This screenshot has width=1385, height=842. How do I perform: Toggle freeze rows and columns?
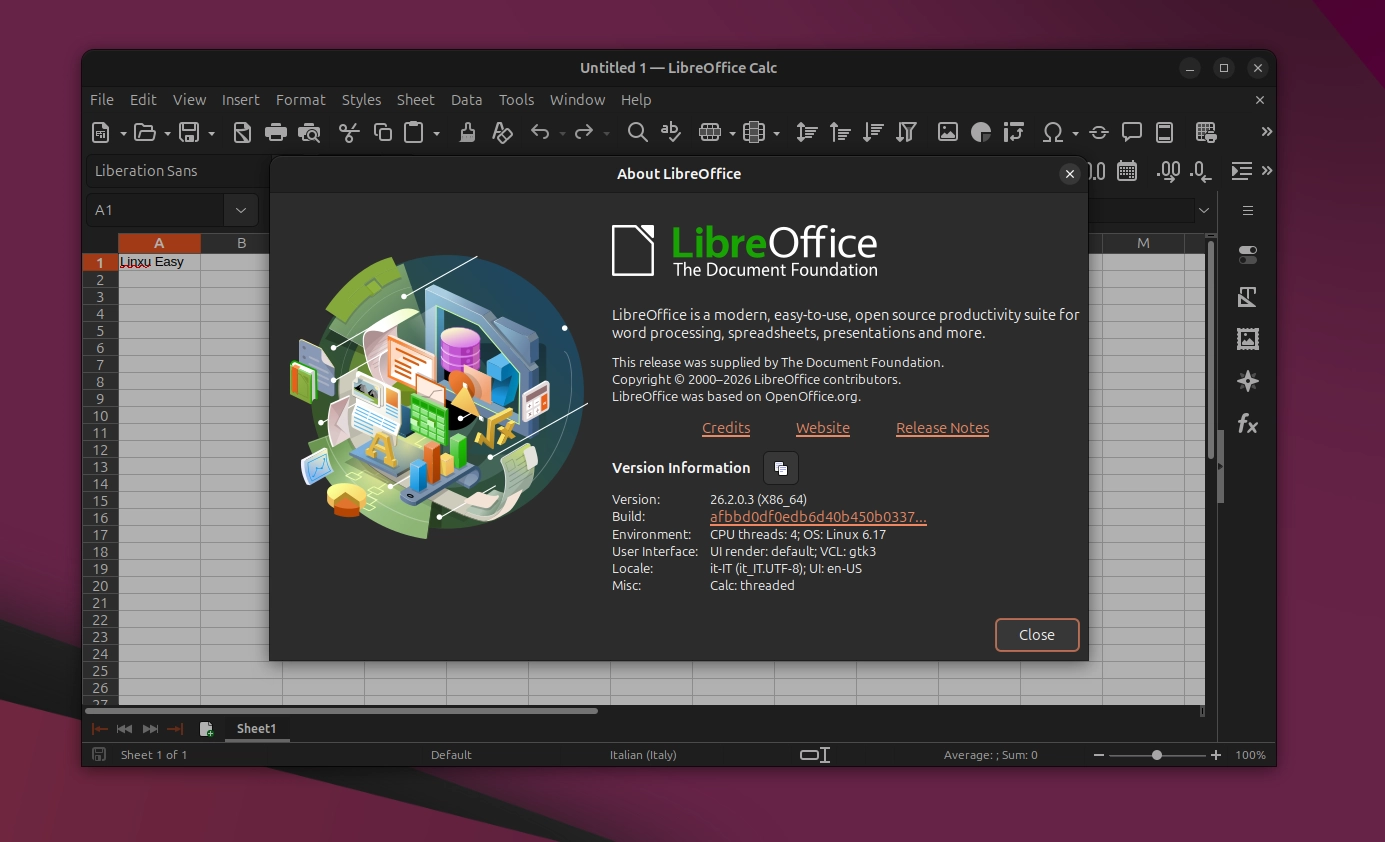point(1164,132)
